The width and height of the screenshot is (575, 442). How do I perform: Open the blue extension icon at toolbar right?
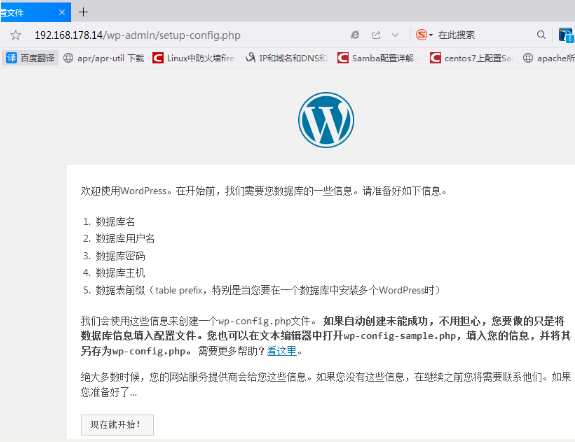[x=566, y=35]
